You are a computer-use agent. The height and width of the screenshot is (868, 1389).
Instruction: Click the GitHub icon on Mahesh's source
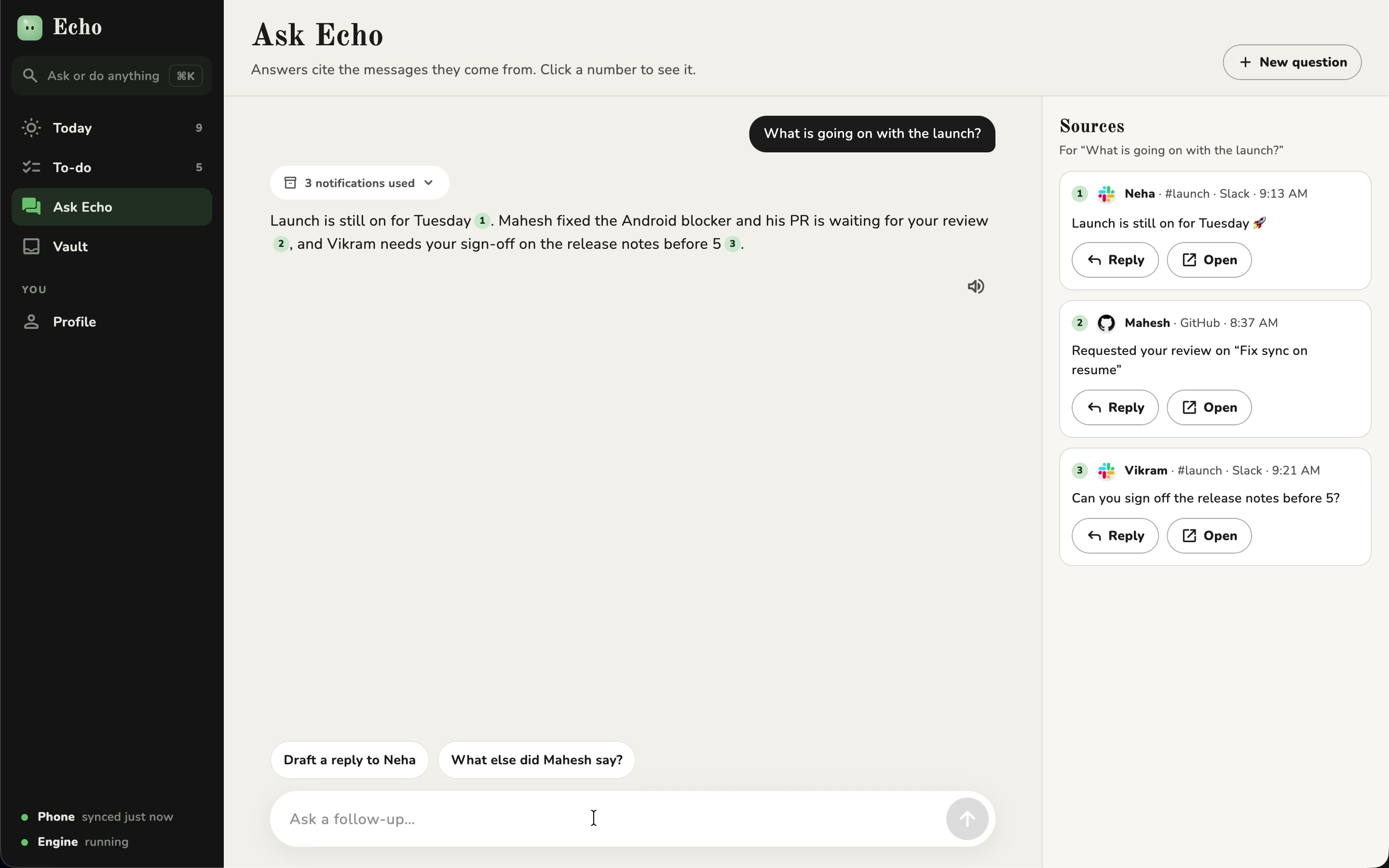click(1106, 323)
